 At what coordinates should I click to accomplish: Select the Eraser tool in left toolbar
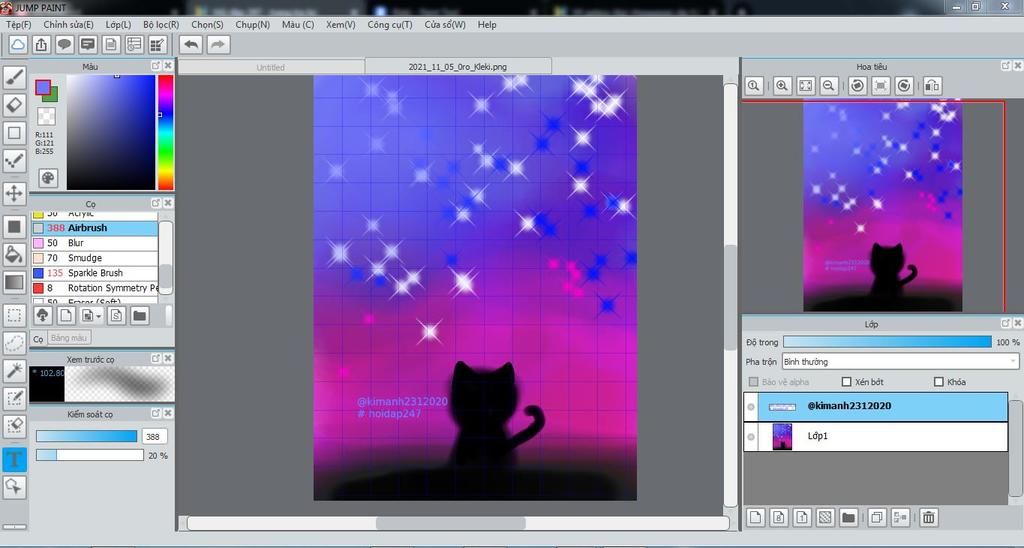tap(14, 105)
